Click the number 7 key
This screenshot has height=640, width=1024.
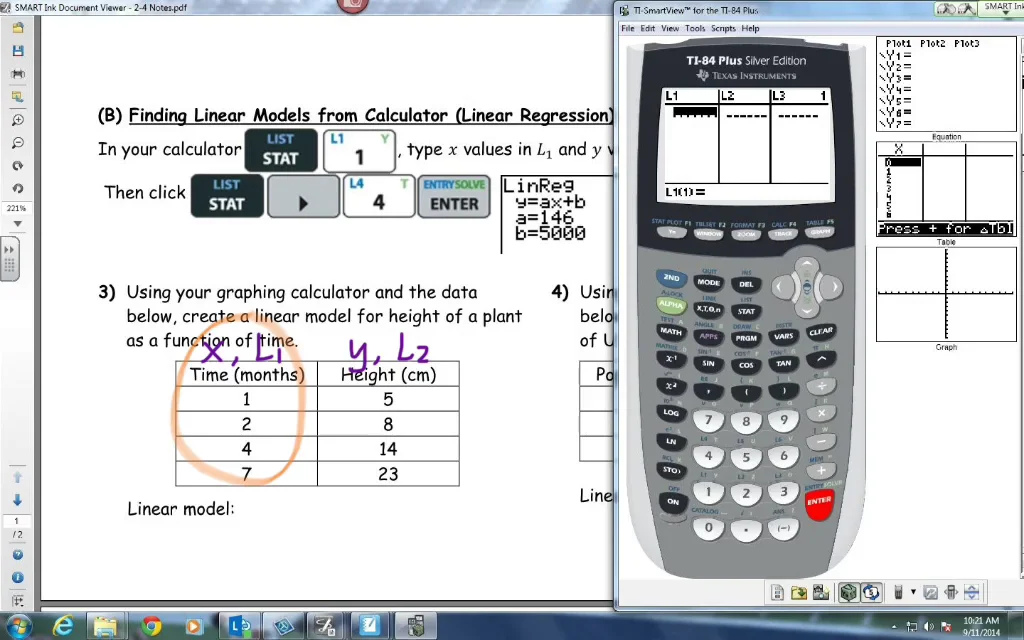coord(709,421)
